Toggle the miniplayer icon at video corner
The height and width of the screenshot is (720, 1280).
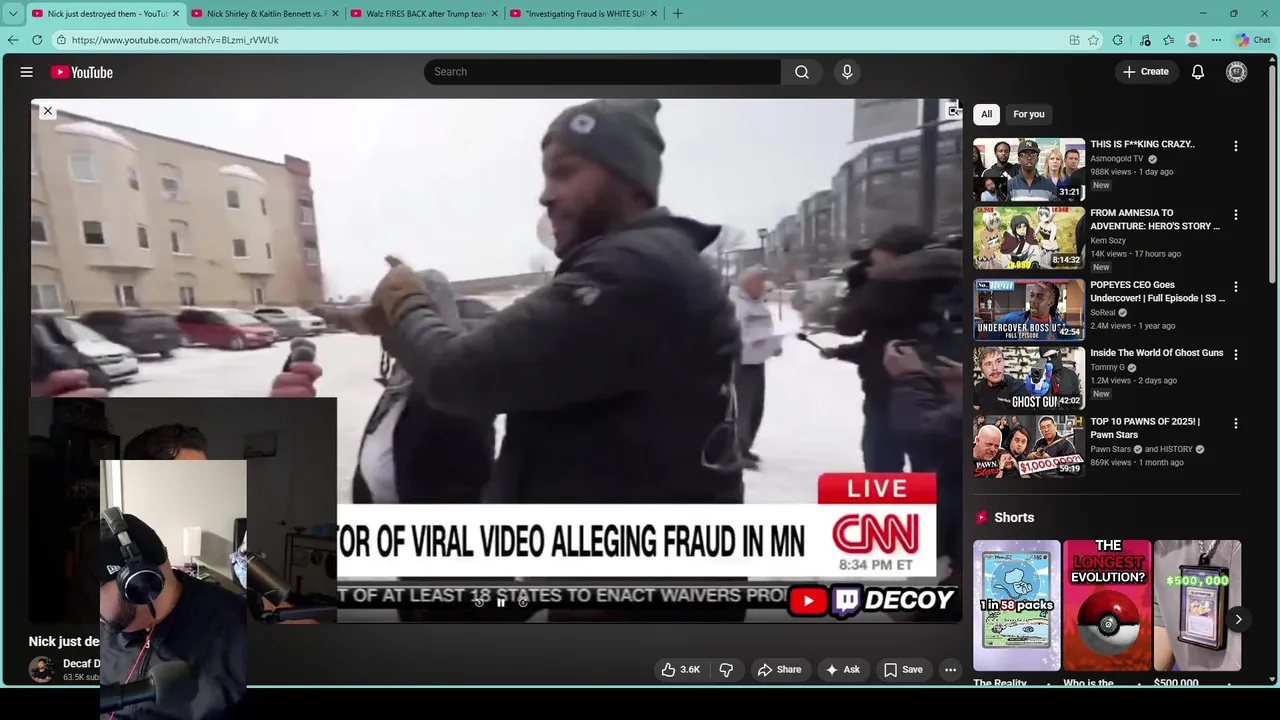point(953,111)
